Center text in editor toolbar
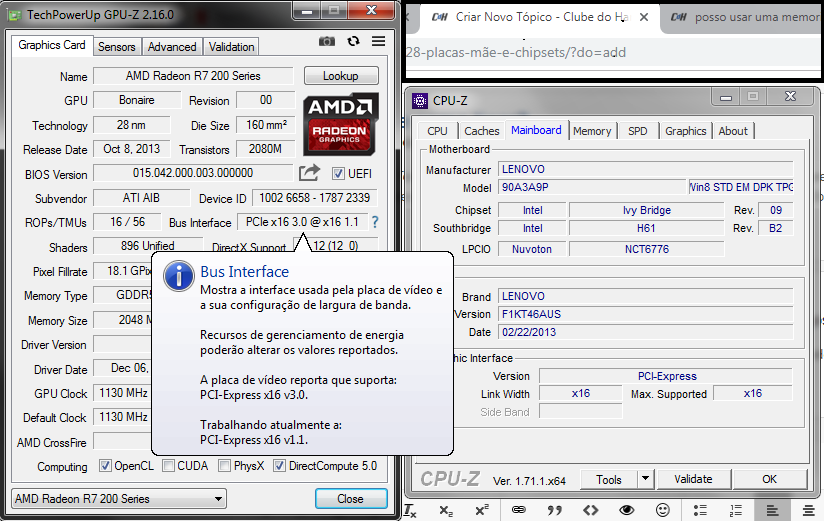Viewport: 824px width, 523px height. point(808,510)
